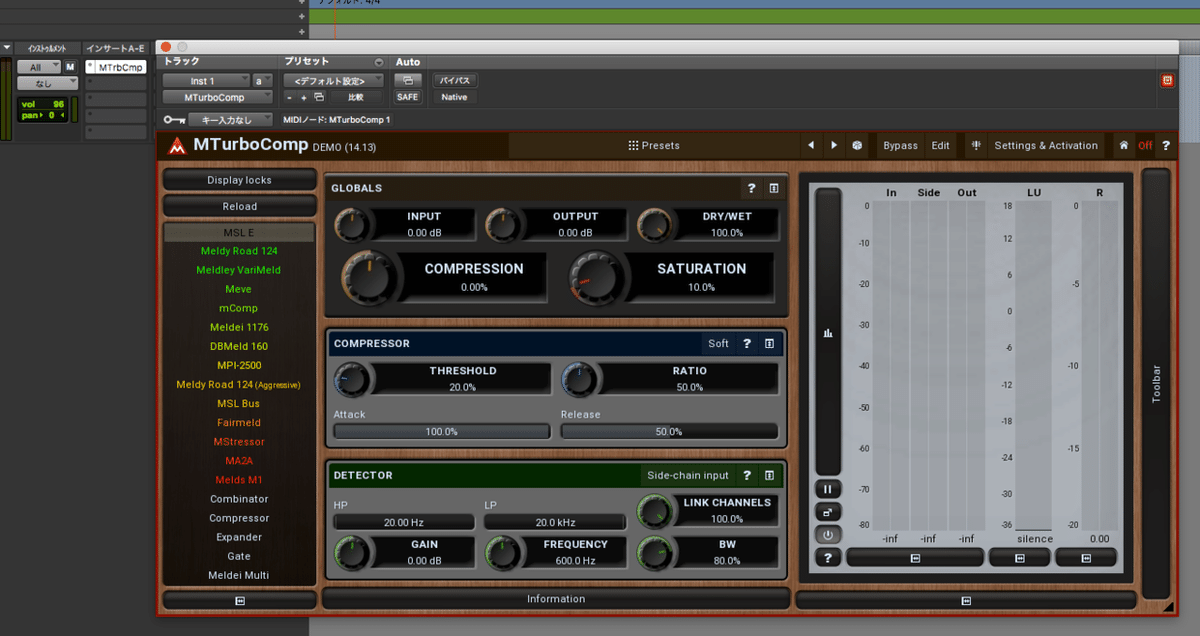
Task: Click the Release slider at 50.0%
Action: tap(669, 432)
